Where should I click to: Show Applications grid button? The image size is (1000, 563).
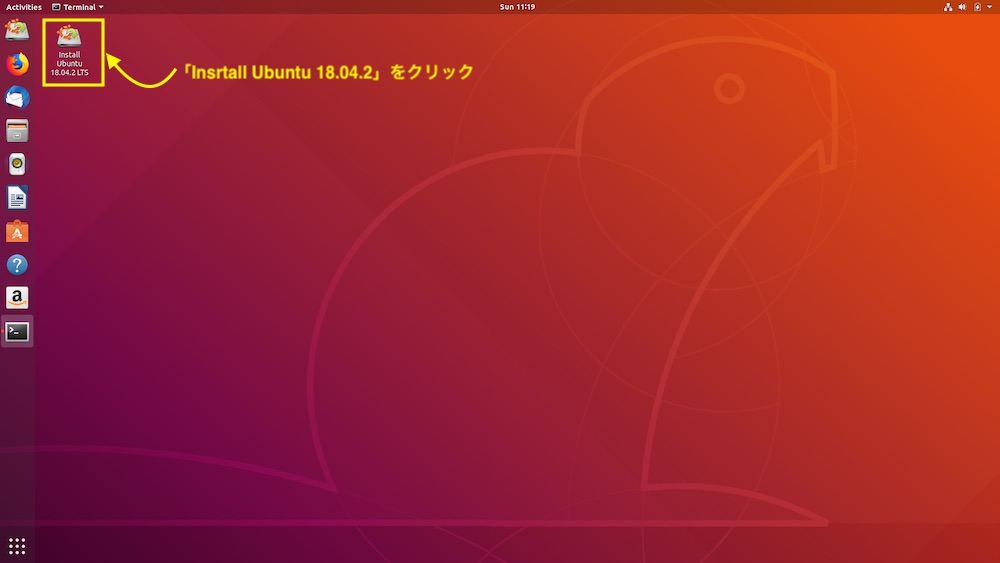tap(17, 546)
